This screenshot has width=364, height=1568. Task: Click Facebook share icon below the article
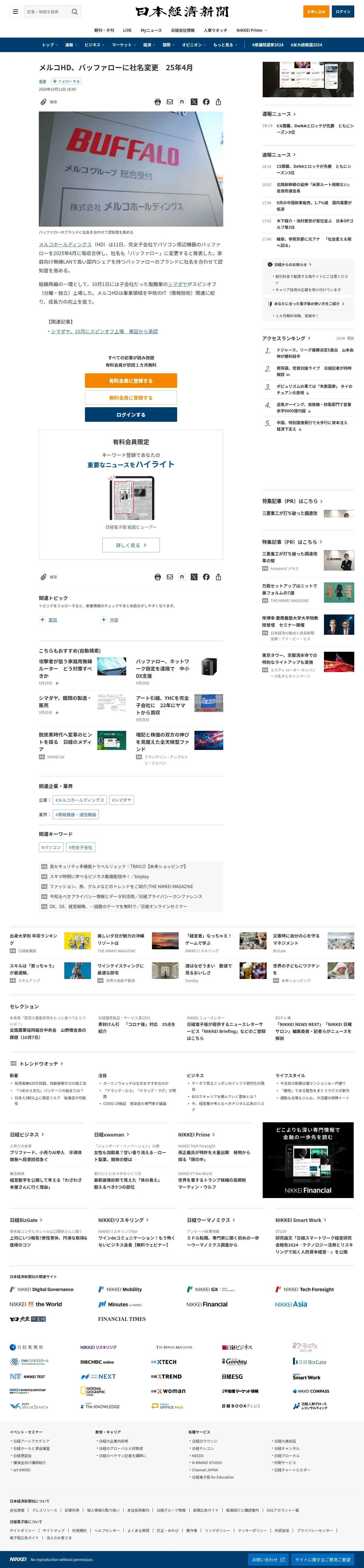tap(206, 576)
